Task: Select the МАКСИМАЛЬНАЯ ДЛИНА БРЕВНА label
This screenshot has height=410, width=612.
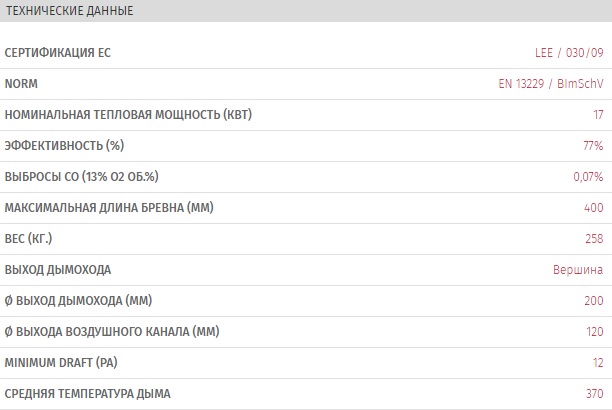Action: tap(109, 208)
